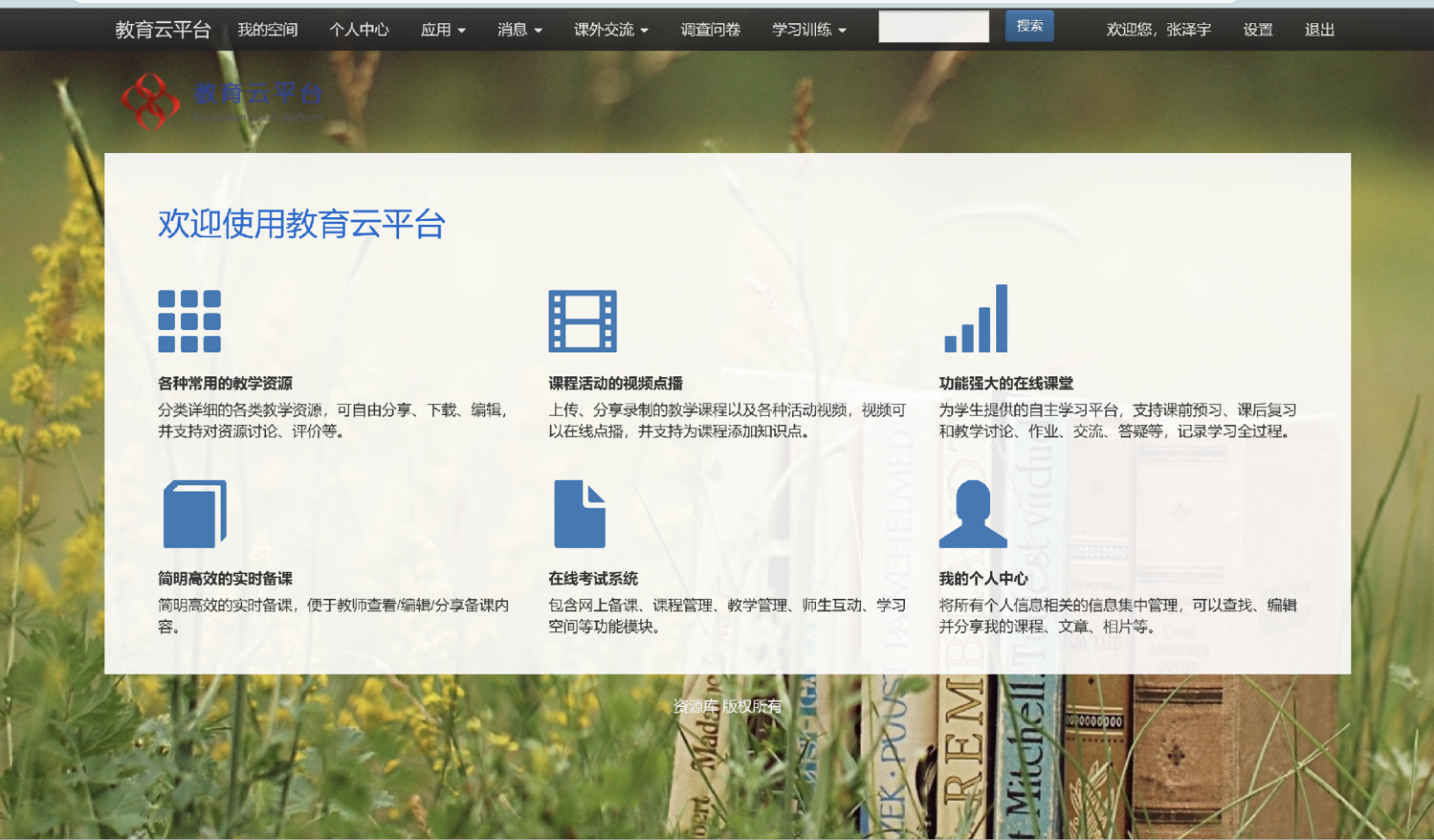Expand the 应用 dropdown menu
This screenshot has width=1434, height=840.
(x=443, y=30)
